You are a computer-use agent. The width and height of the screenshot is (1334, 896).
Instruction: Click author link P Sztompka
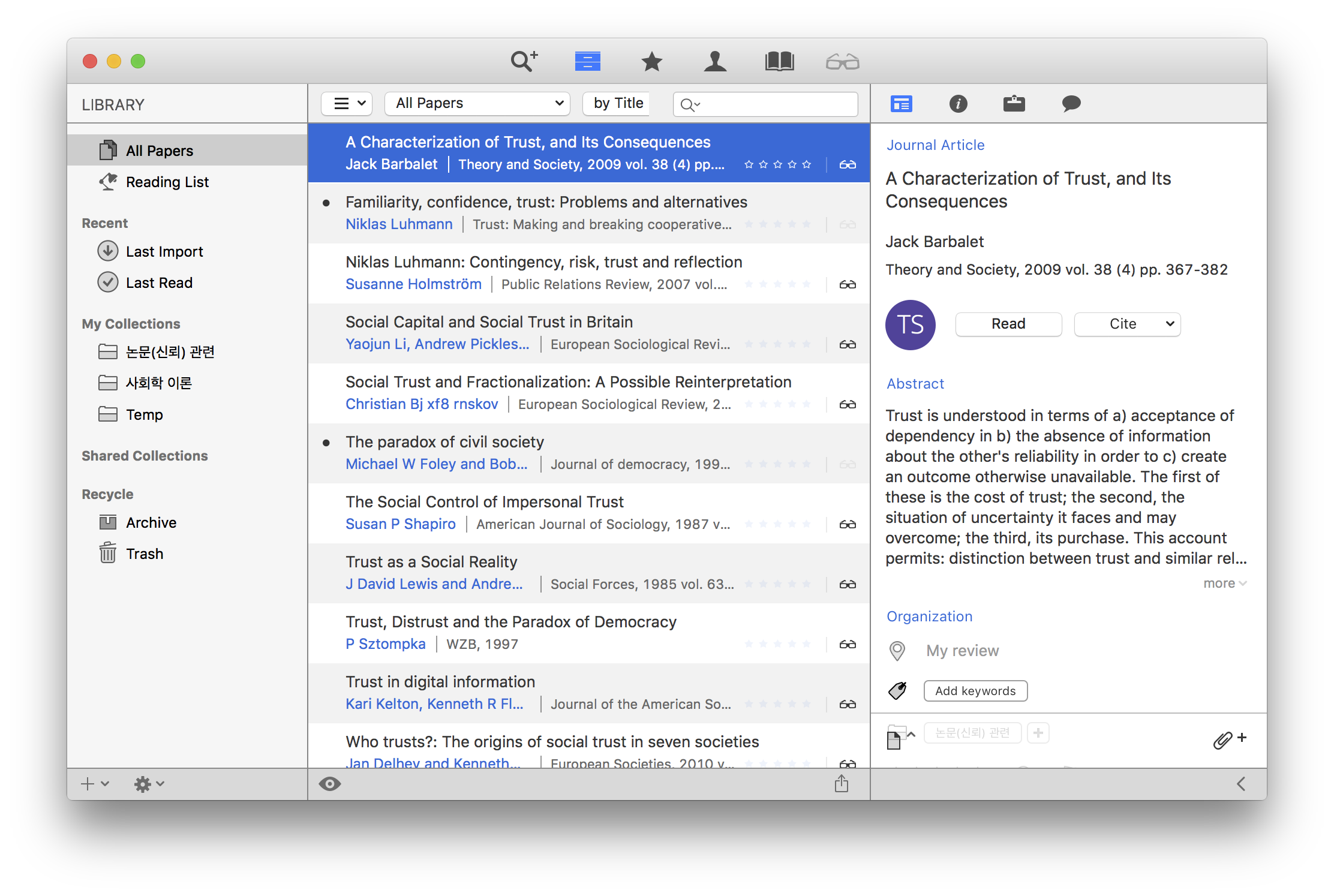385,644
